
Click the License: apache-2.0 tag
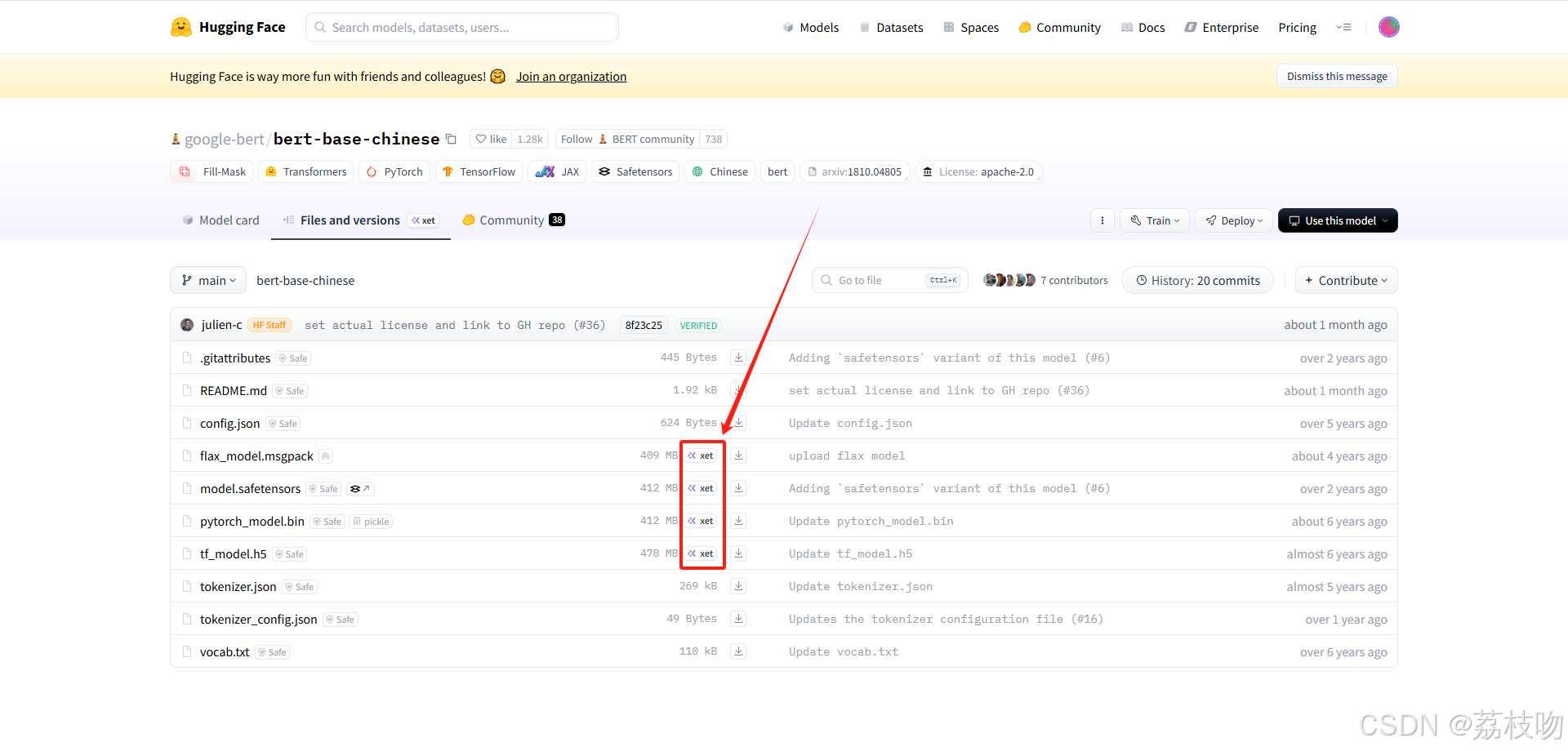tap(978, 171)
